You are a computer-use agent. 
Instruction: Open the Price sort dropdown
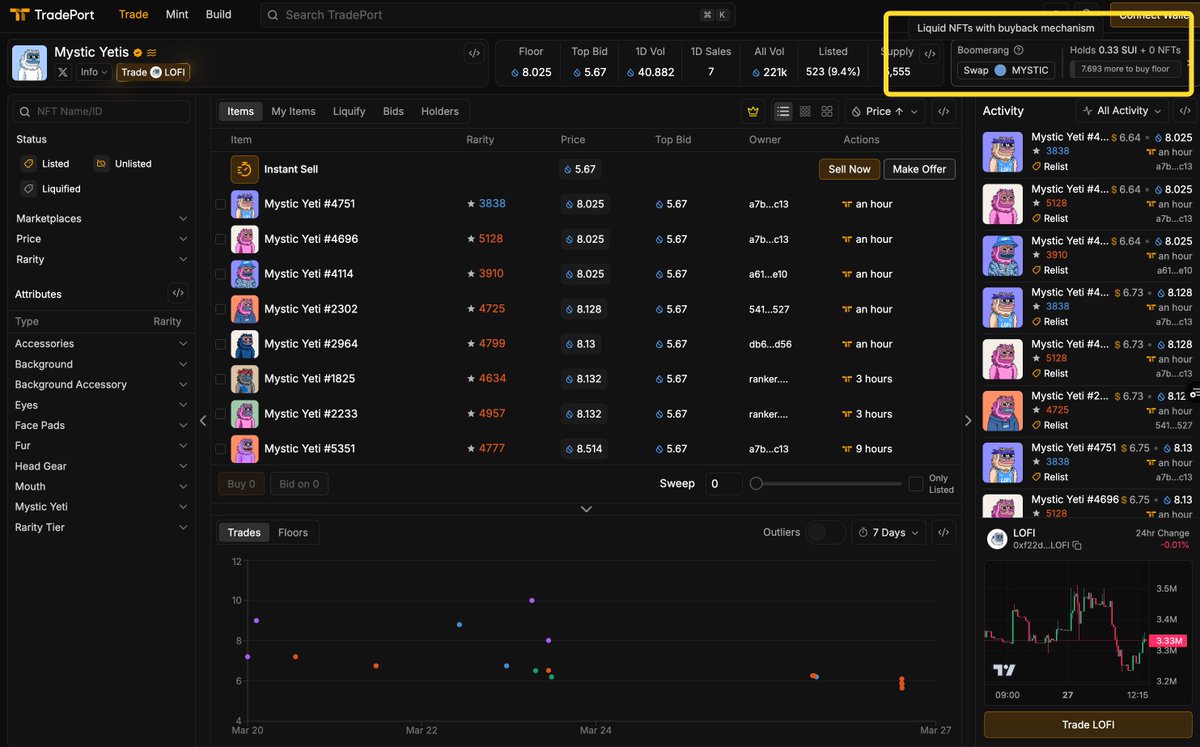click(x=884, y=111)
